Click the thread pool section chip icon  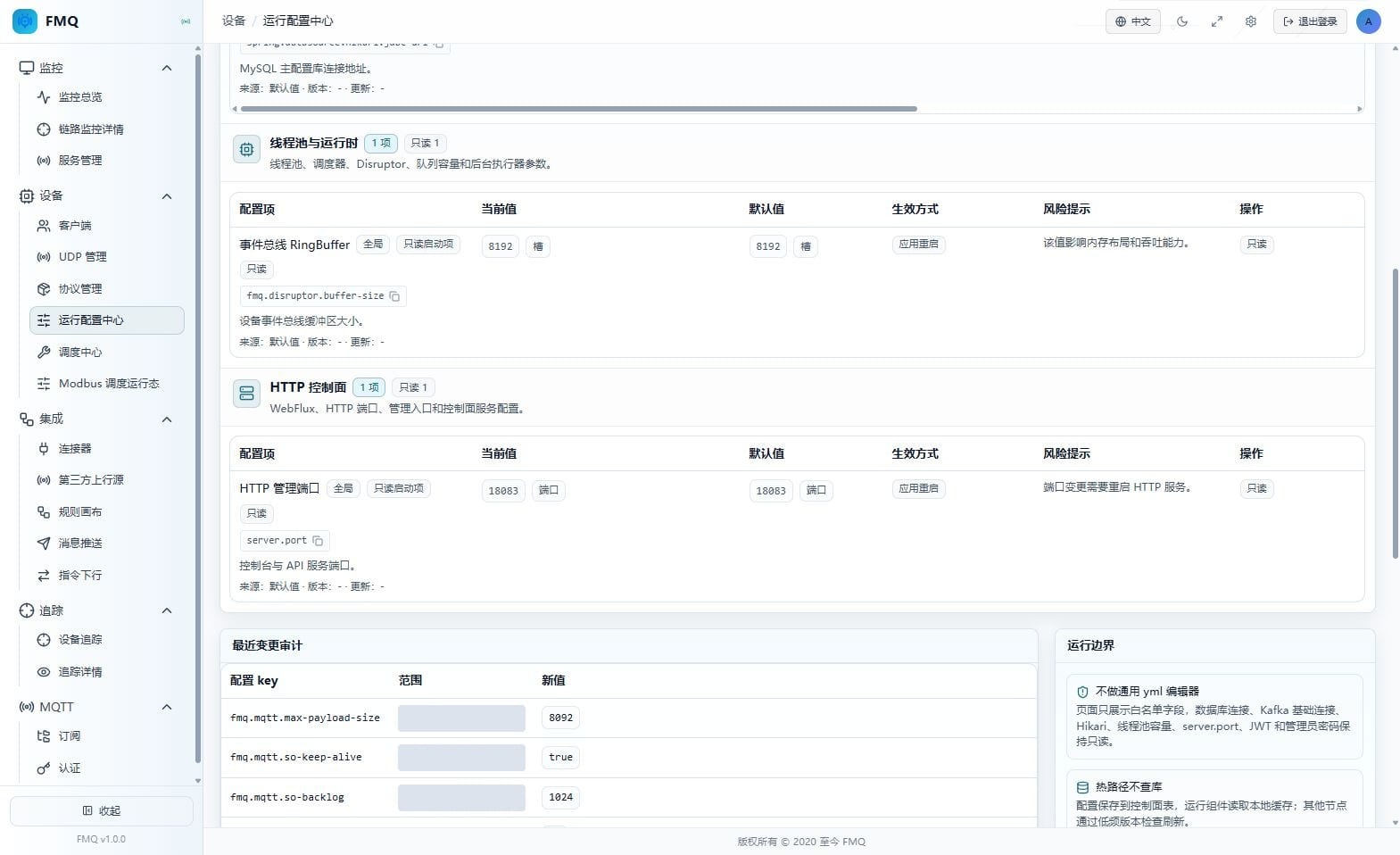point(246,150)
